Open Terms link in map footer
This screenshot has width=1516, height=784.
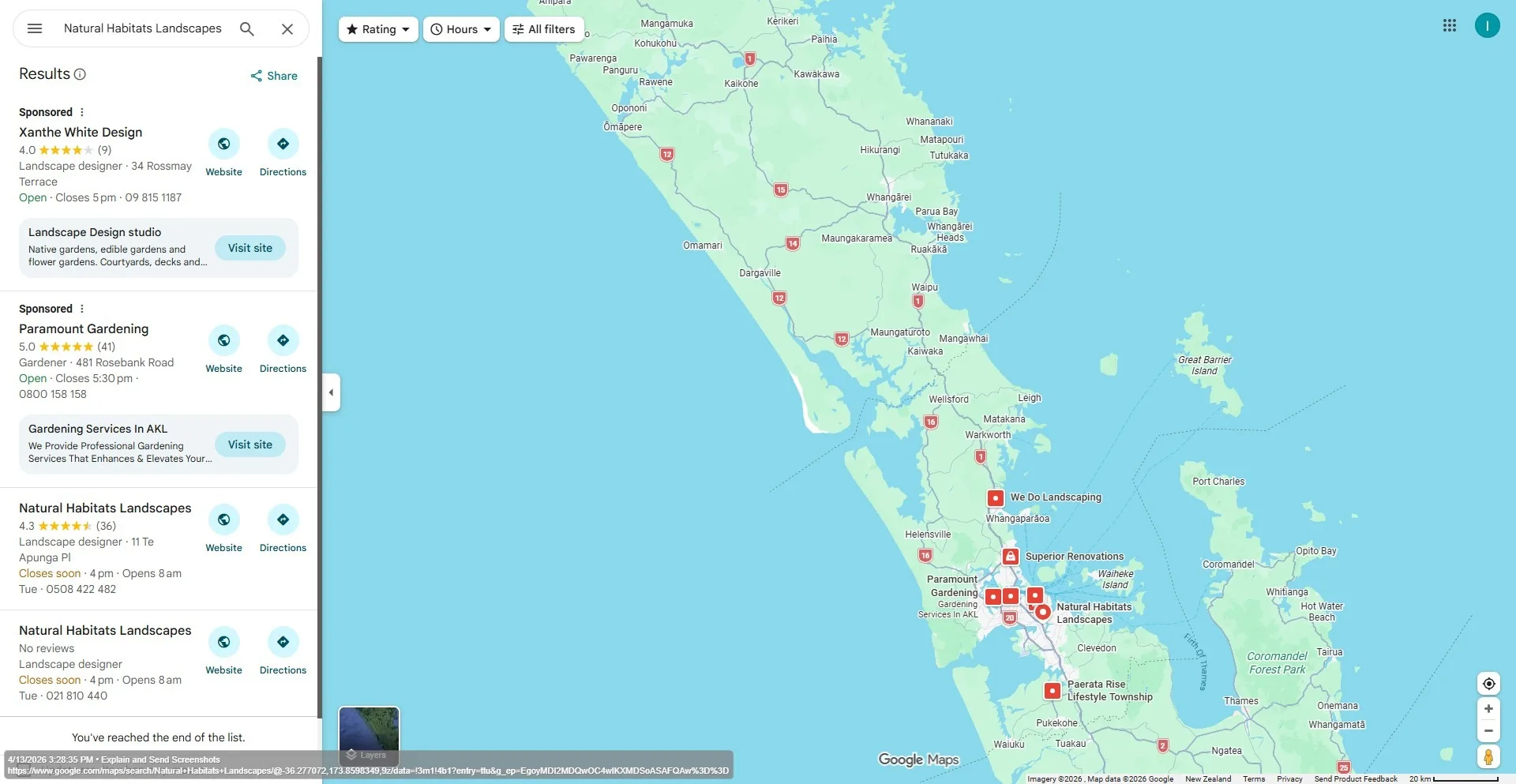tap(1254, 778)
